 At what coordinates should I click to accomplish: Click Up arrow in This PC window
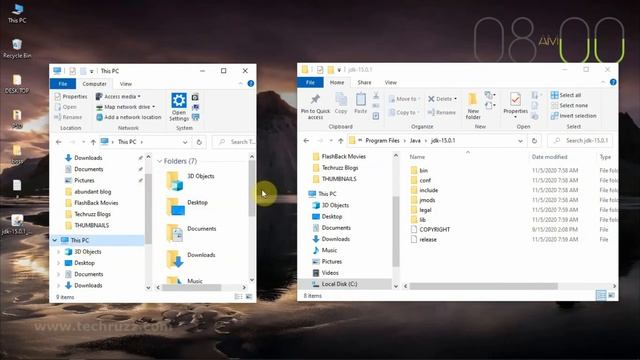coord(93,142)
